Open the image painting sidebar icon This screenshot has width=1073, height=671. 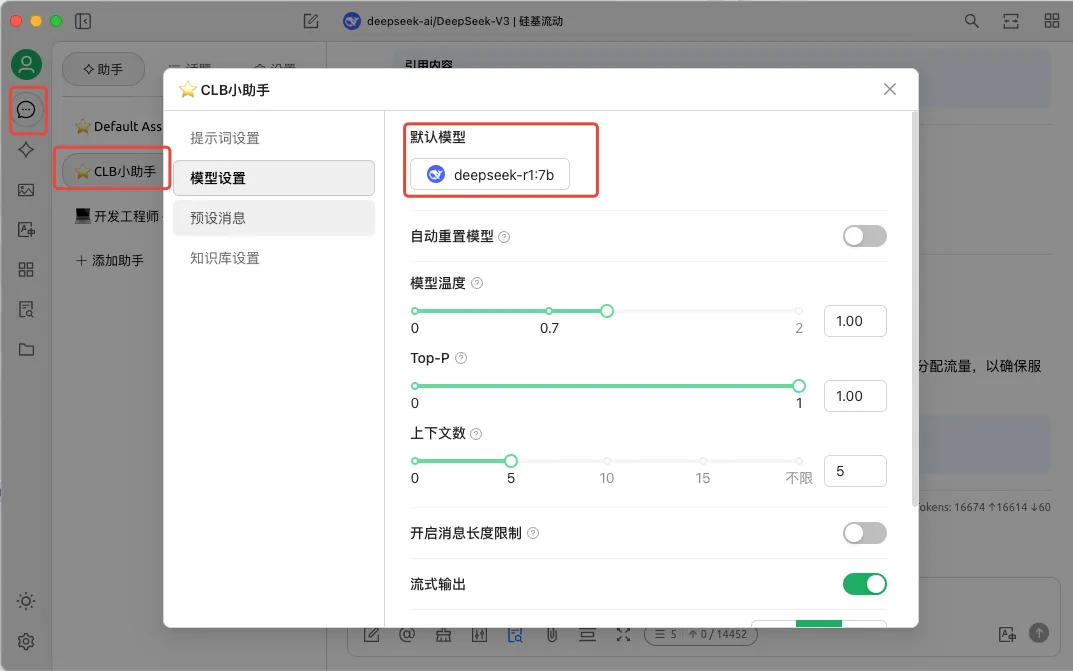26,189
